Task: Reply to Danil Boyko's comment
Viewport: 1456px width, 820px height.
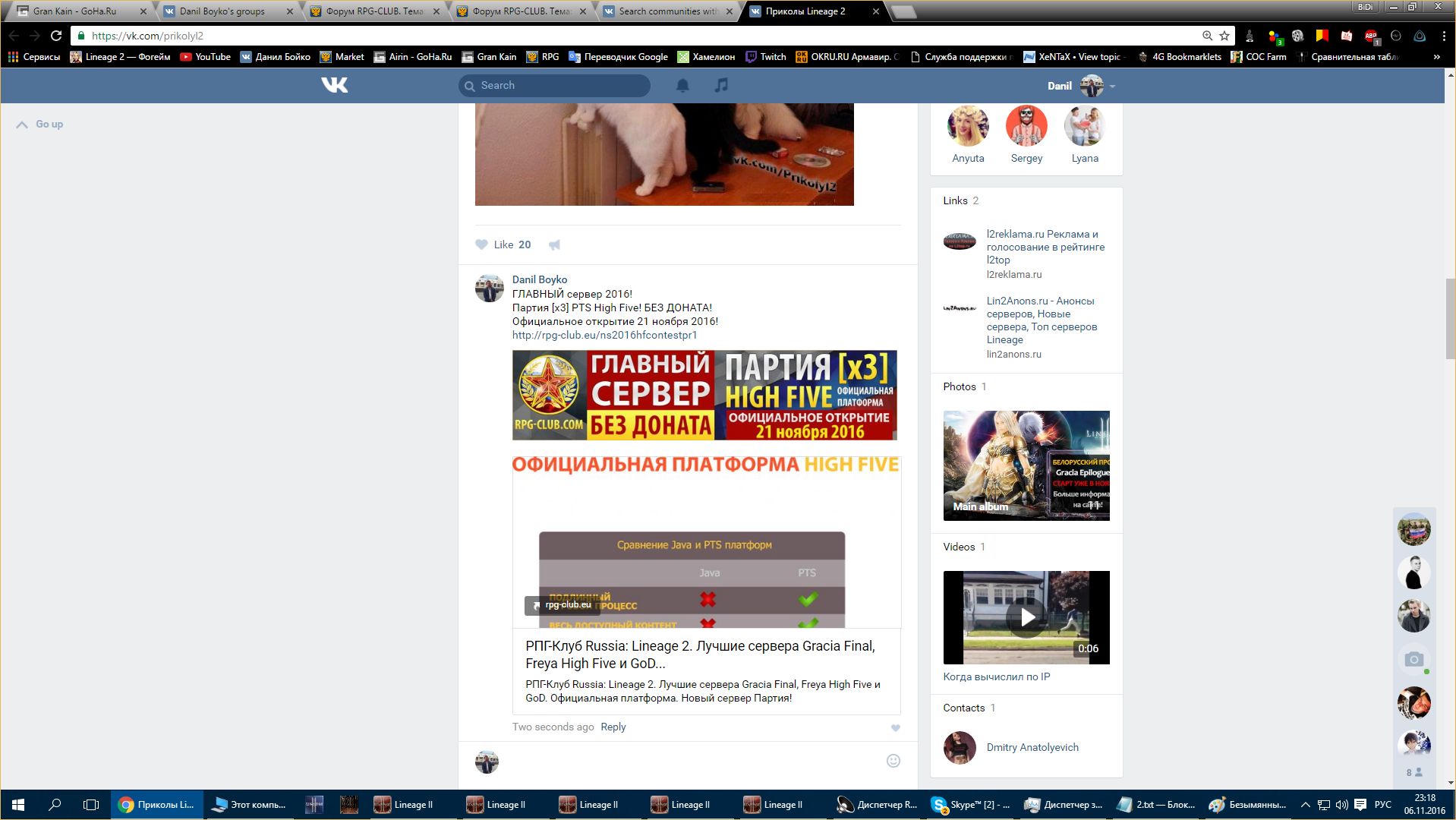Action: pos(613,727)
